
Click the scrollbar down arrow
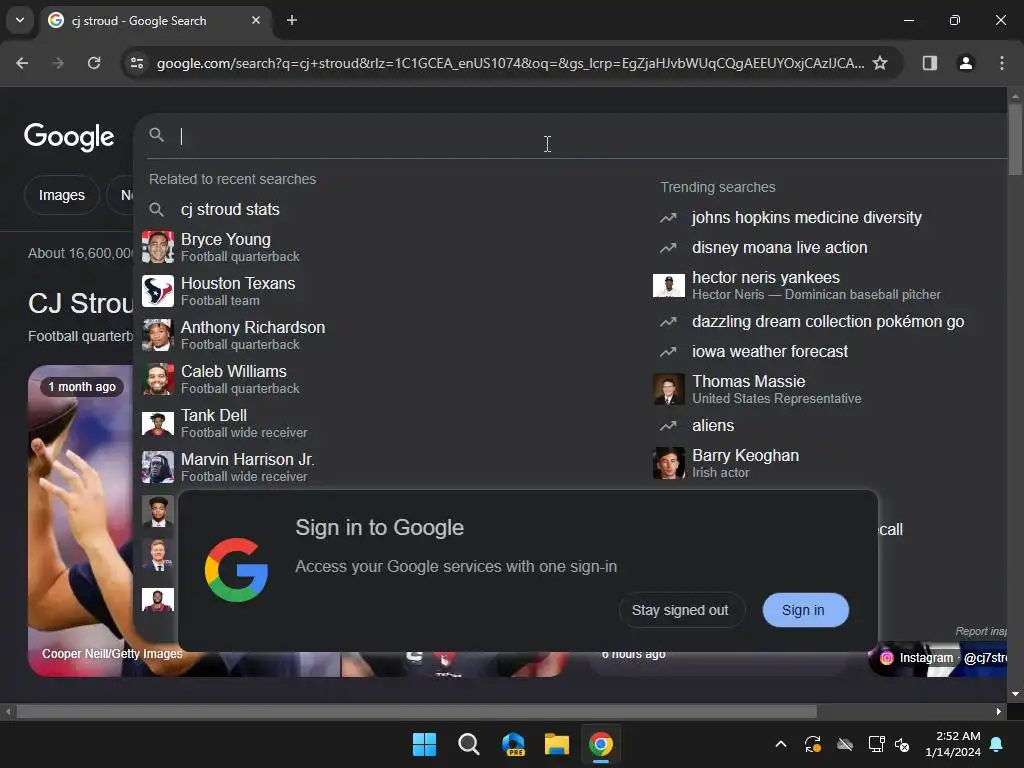click(1015, 694)
